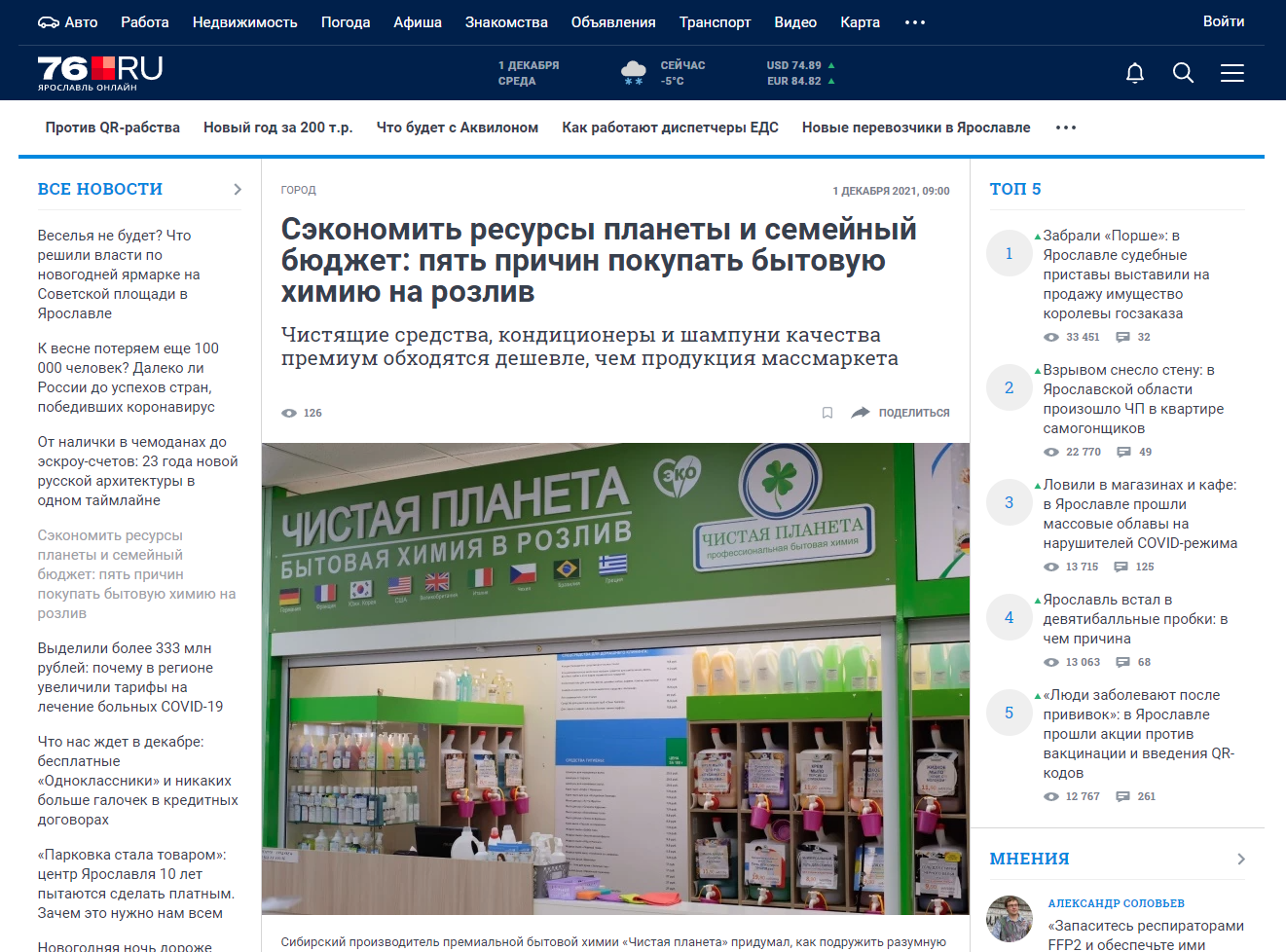This screenshot has height=952, width=1286.
Task: Open the Знакомства menu item
Action: coord(506,21)
